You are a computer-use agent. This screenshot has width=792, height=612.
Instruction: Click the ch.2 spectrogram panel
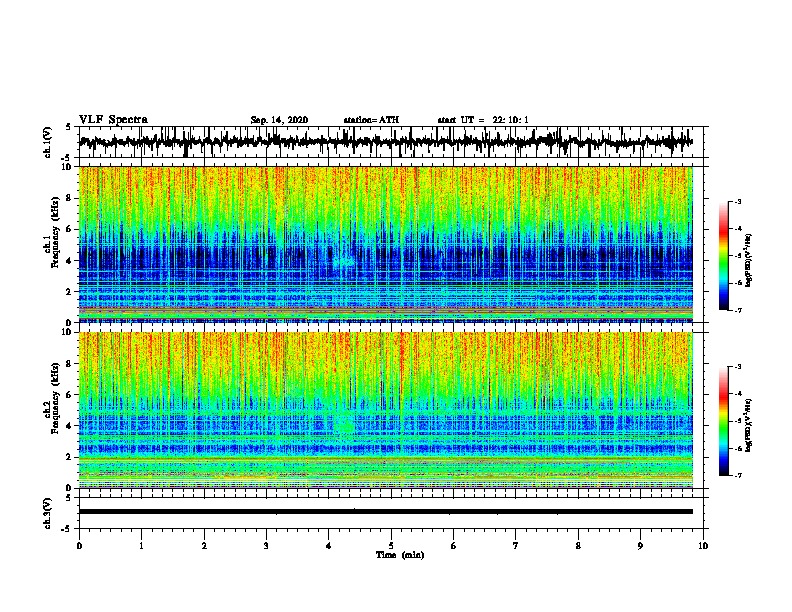pyautogui.click(x=386, y=410)
